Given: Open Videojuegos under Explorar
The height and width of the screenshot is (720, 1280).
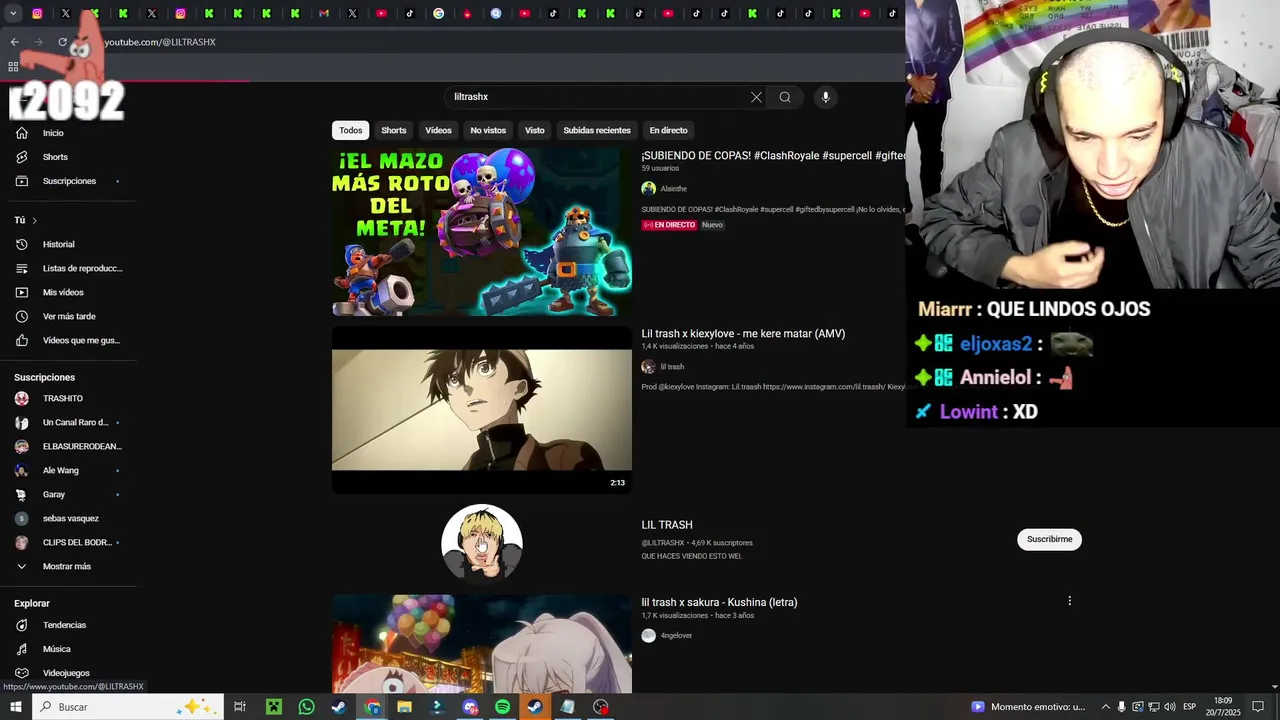Looking at the screenshot, I should [68, 673].
